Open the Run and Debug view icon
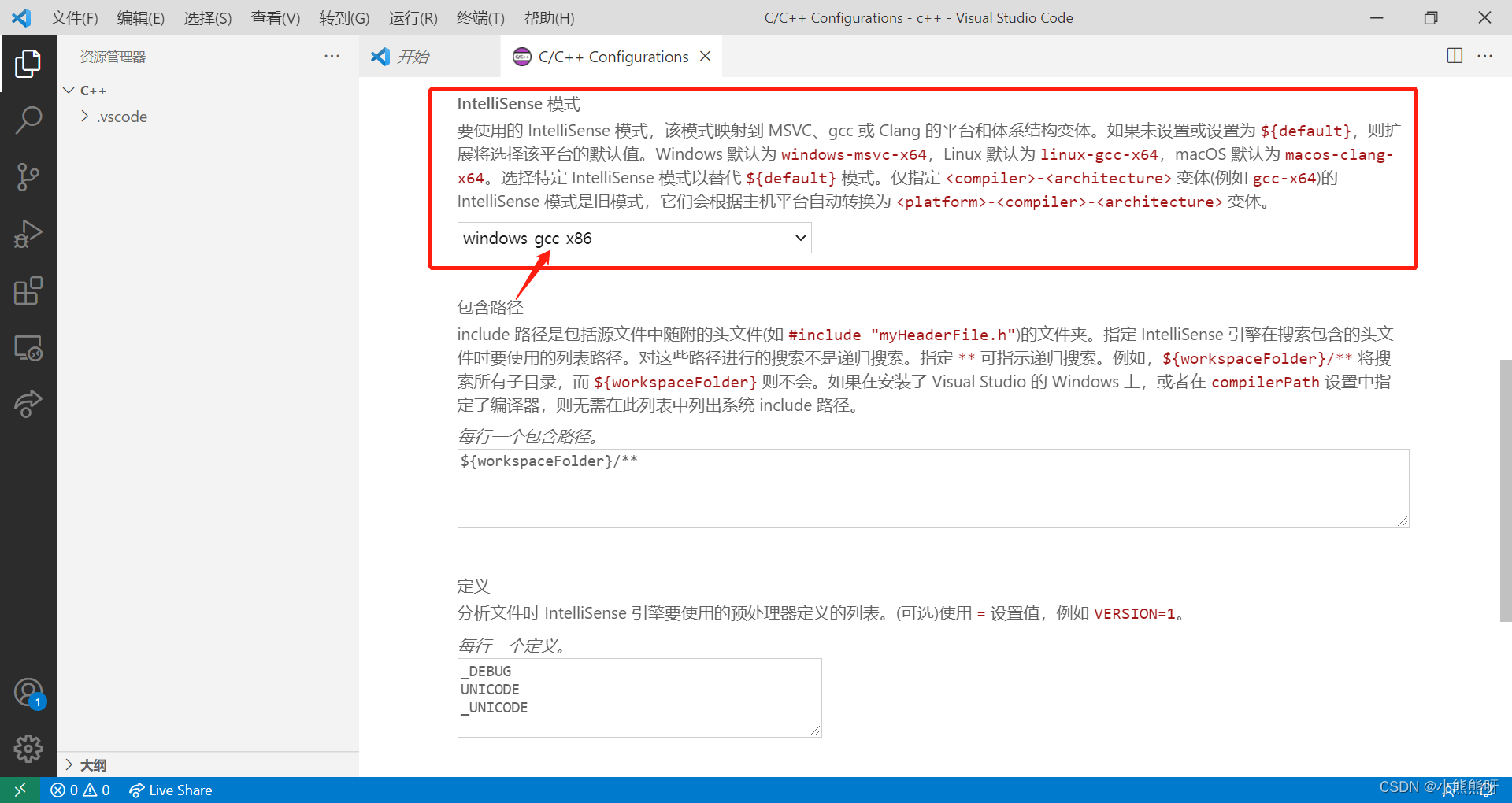This screenshot has height=803, width=1512. (x=28, y=234)
